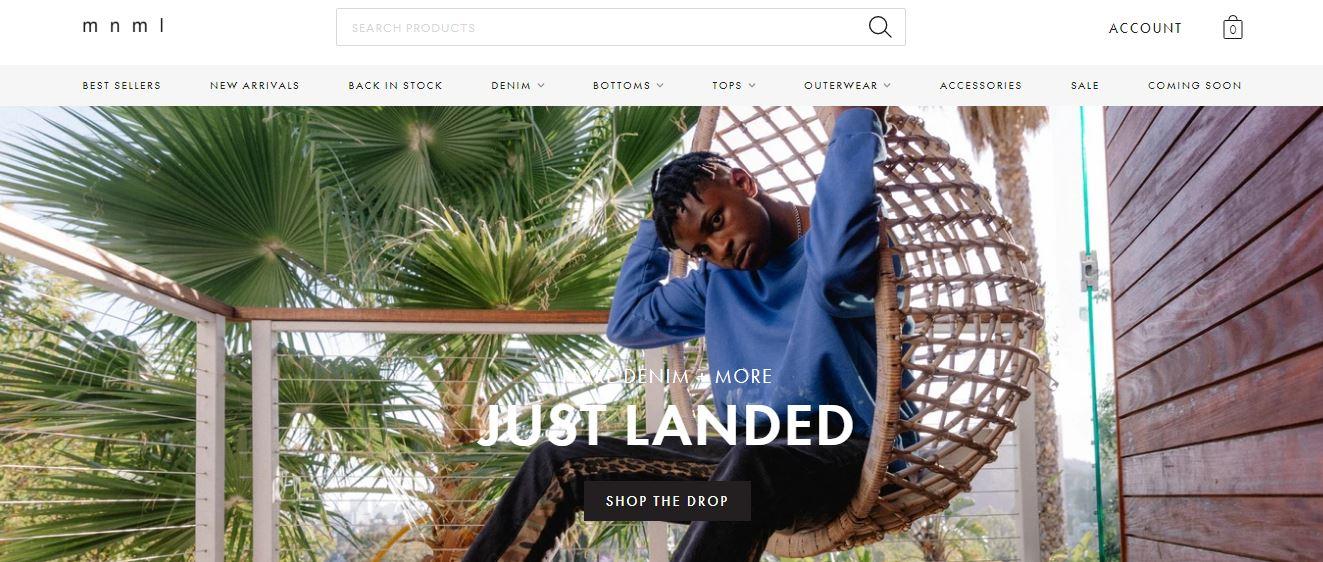Open the Account page

click(1145, 28)
